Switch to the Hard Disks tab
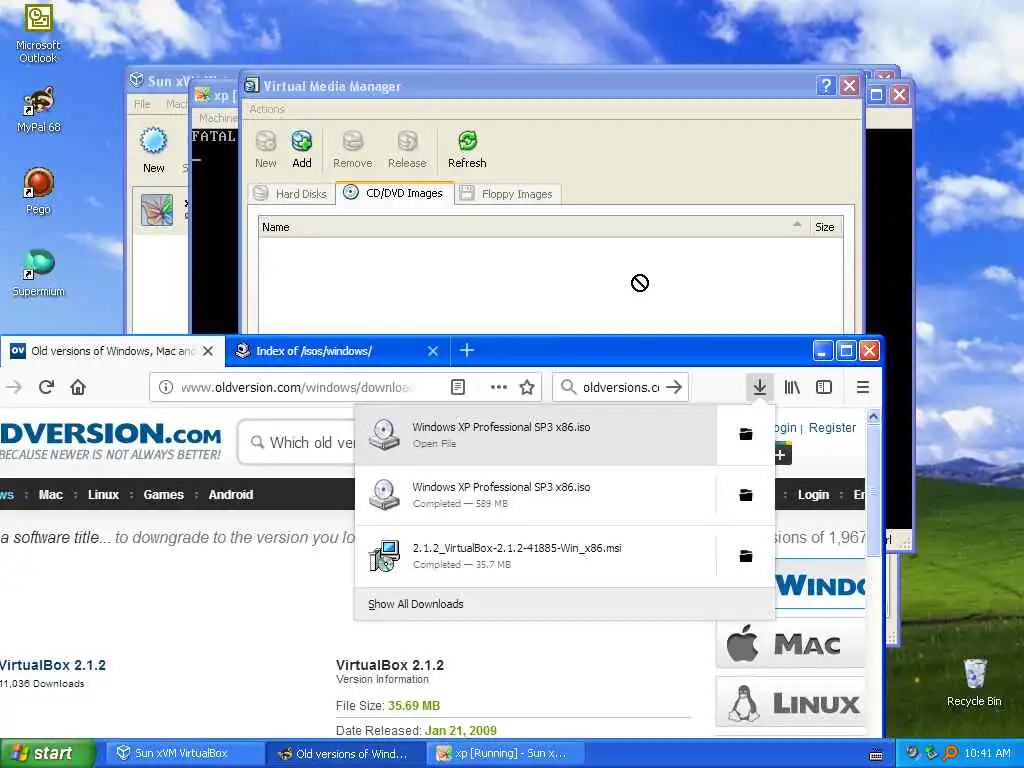 pyautogui.click(x=291, y=193)
